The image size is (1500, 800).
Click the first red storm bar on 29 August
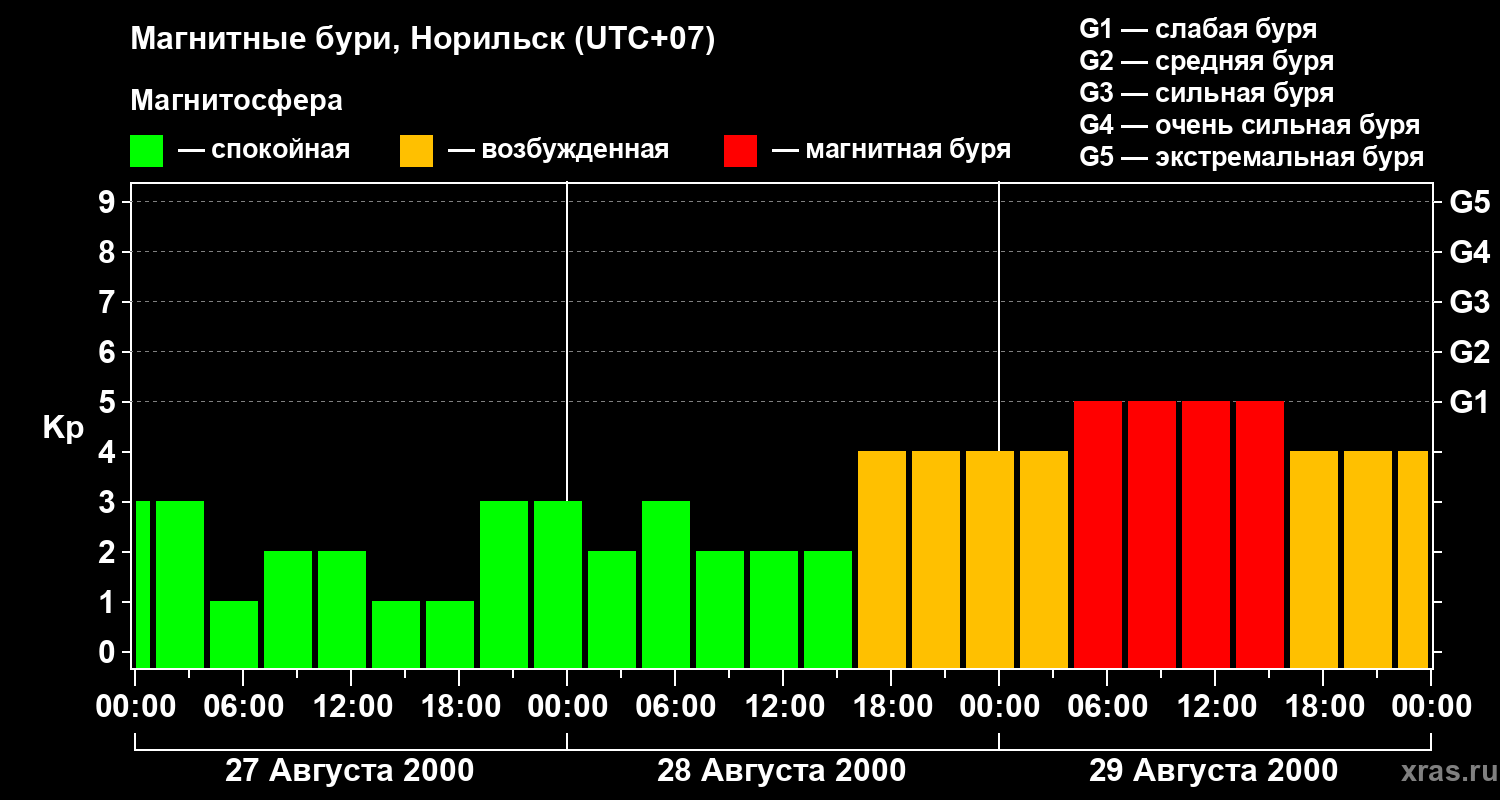click(x=1098, y=534)
